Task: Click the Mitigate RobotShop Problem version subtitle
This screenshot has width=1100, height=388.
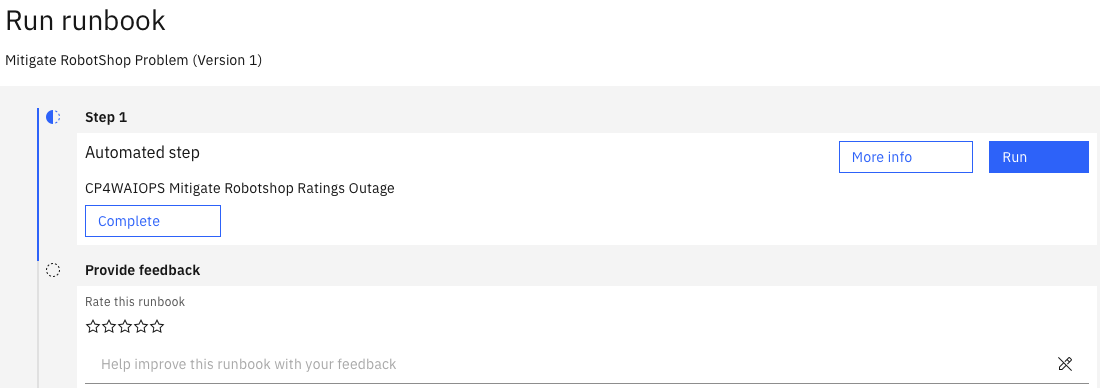Action: pos(133,60)
